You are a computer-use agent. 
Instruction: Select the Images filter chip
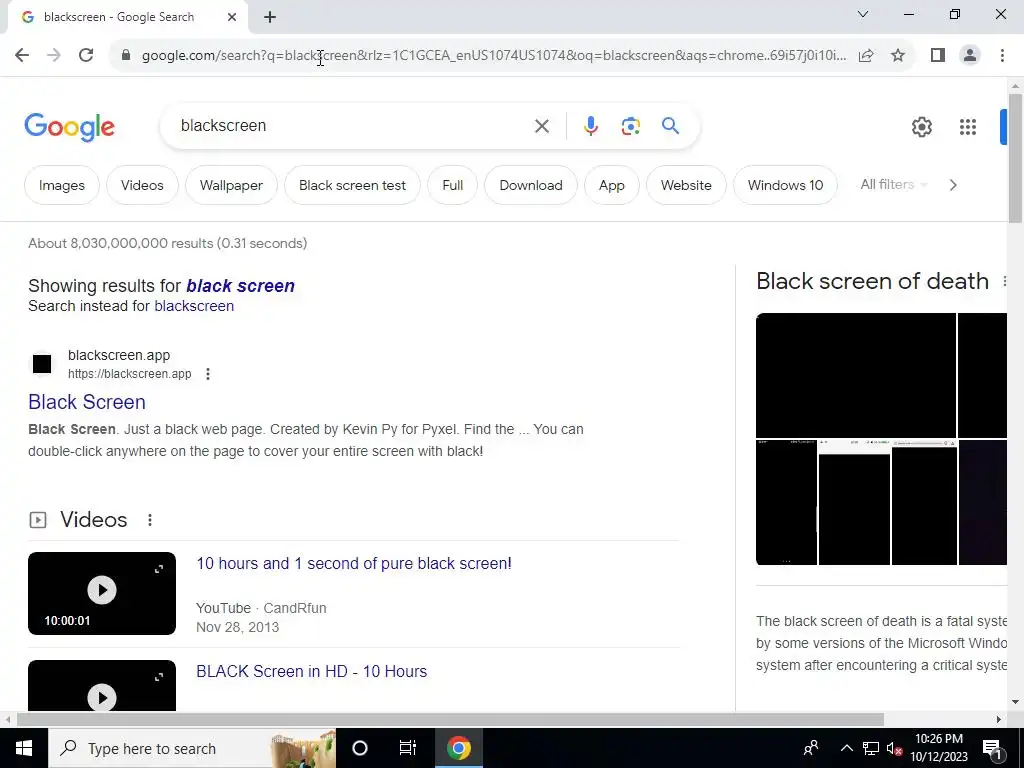coord(62,185)
